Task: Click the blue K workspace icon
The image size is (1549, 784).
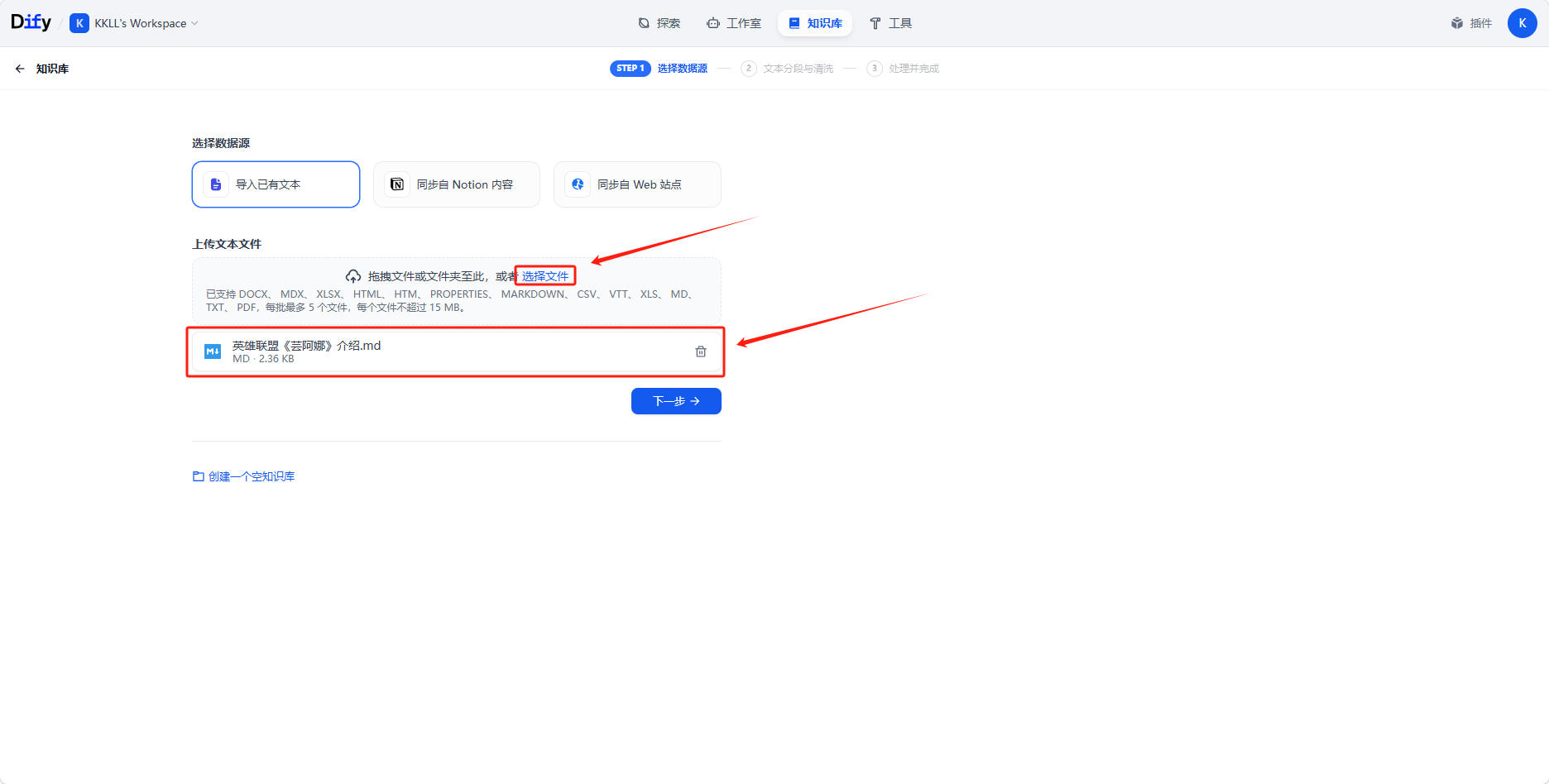Action: pyautogui.click(x=79, y=23)
